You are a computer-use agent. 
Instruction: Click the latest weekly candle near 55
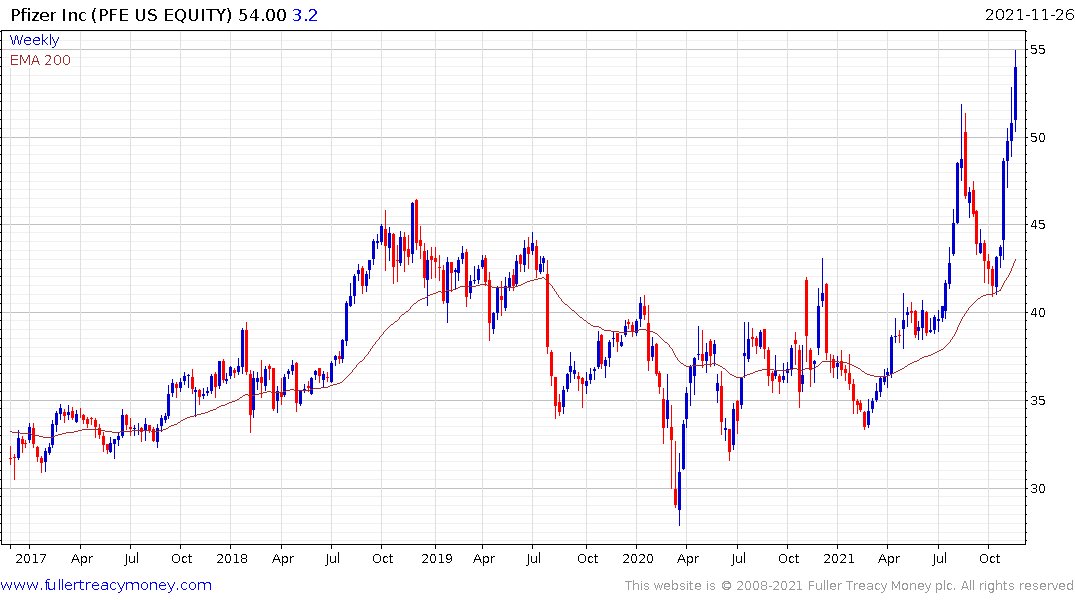(1015, 90)
